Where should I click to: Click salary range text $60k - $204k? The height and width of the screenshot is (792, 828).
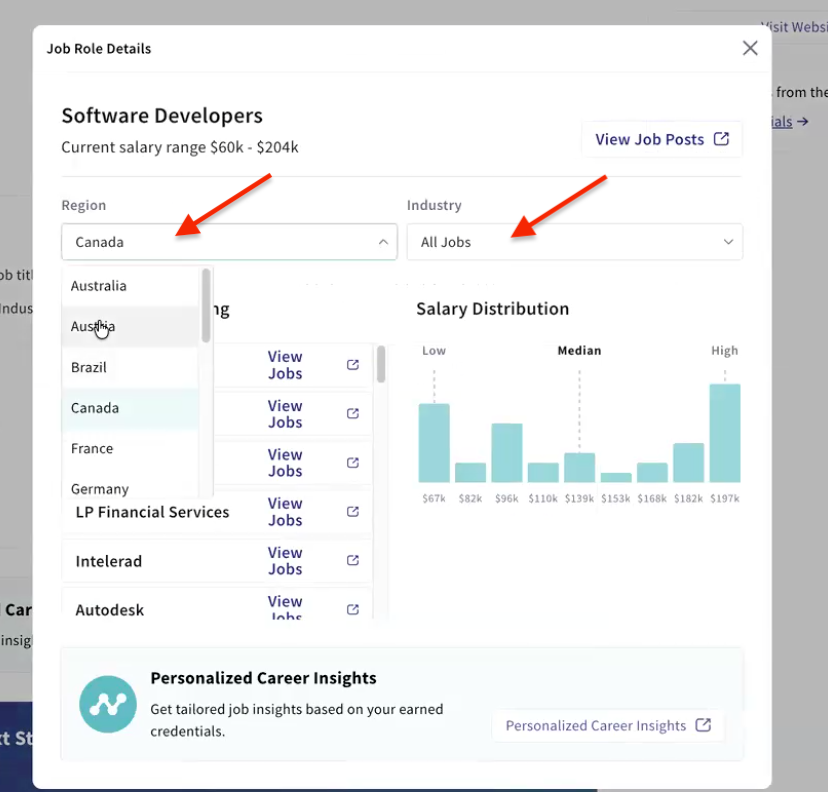pyautogui.click(x=254, y=147)
